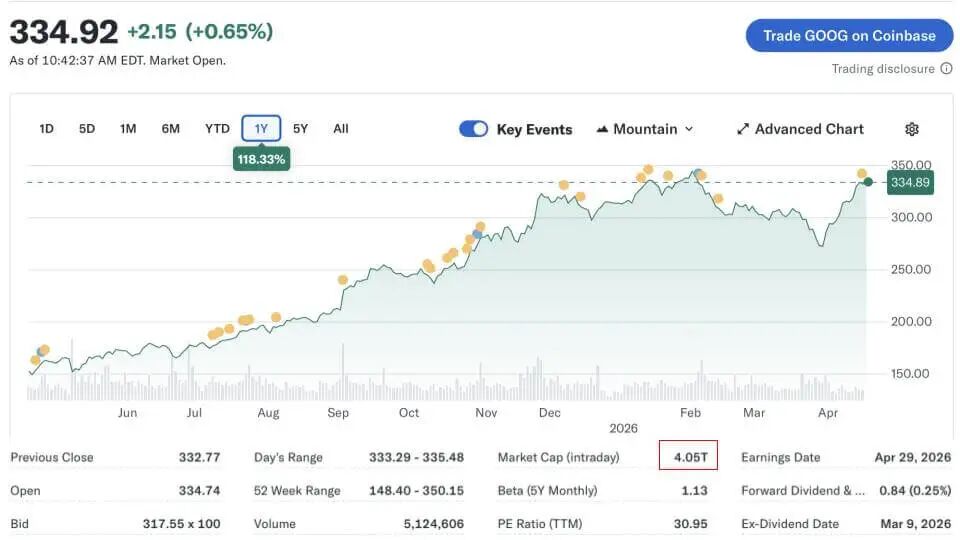Select the 1D time range tab
This screenshot has height=540, width=960.
(46, 128)
